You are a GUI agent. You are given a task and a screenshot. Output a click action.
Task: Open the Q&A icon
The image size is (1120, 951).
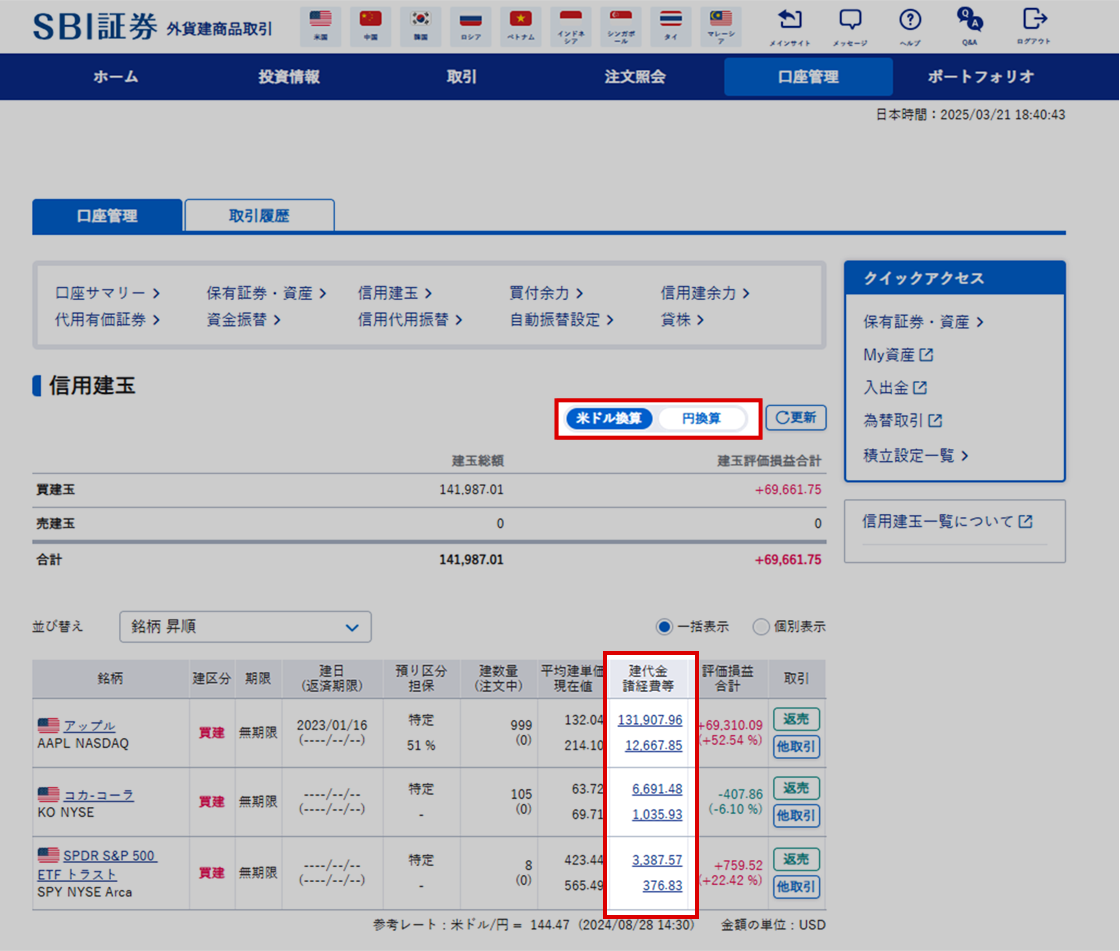click(x=969, y=26)
